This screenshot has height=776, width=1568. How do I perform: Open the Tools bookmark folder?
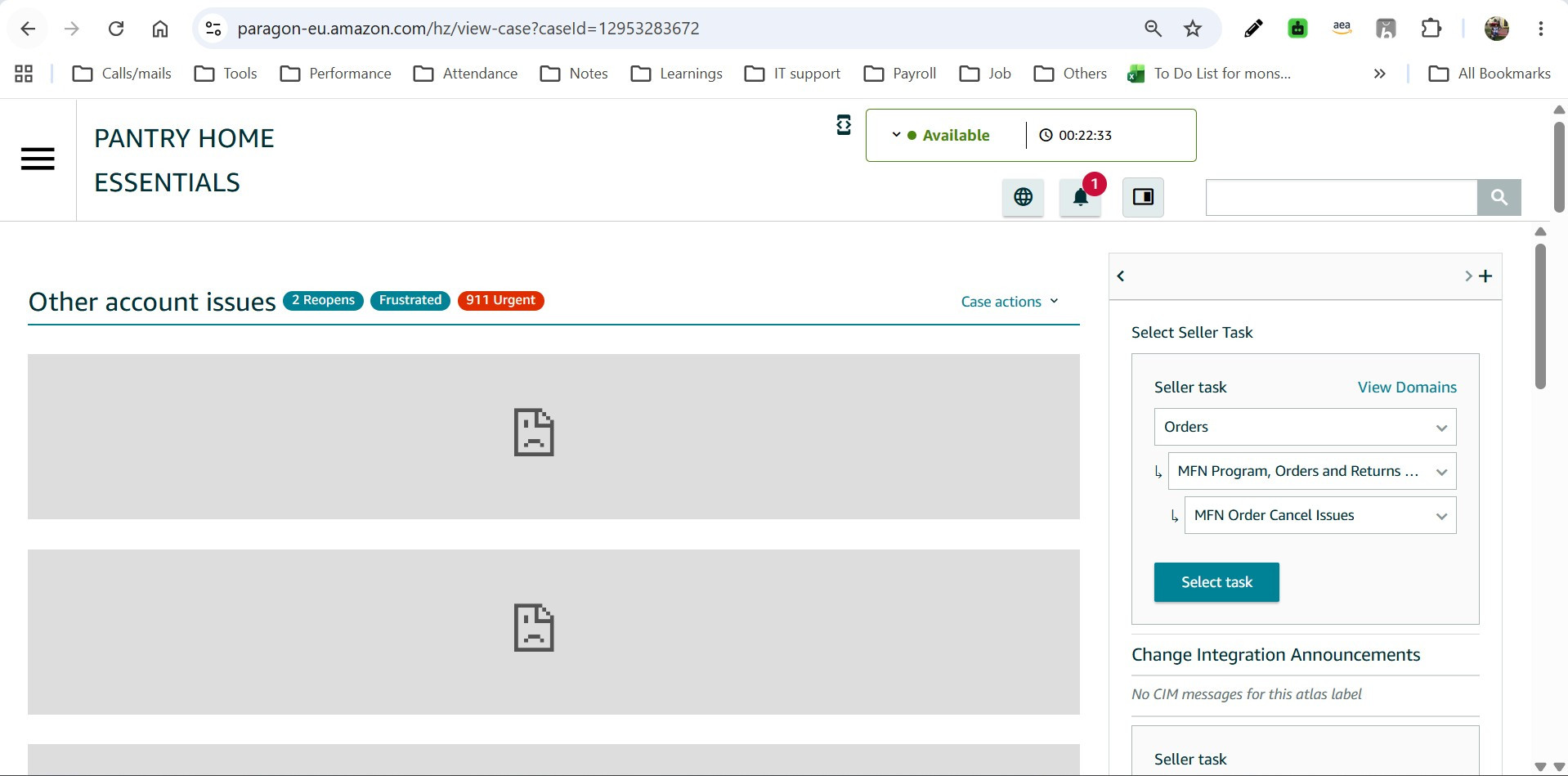(x=226, y=74)
